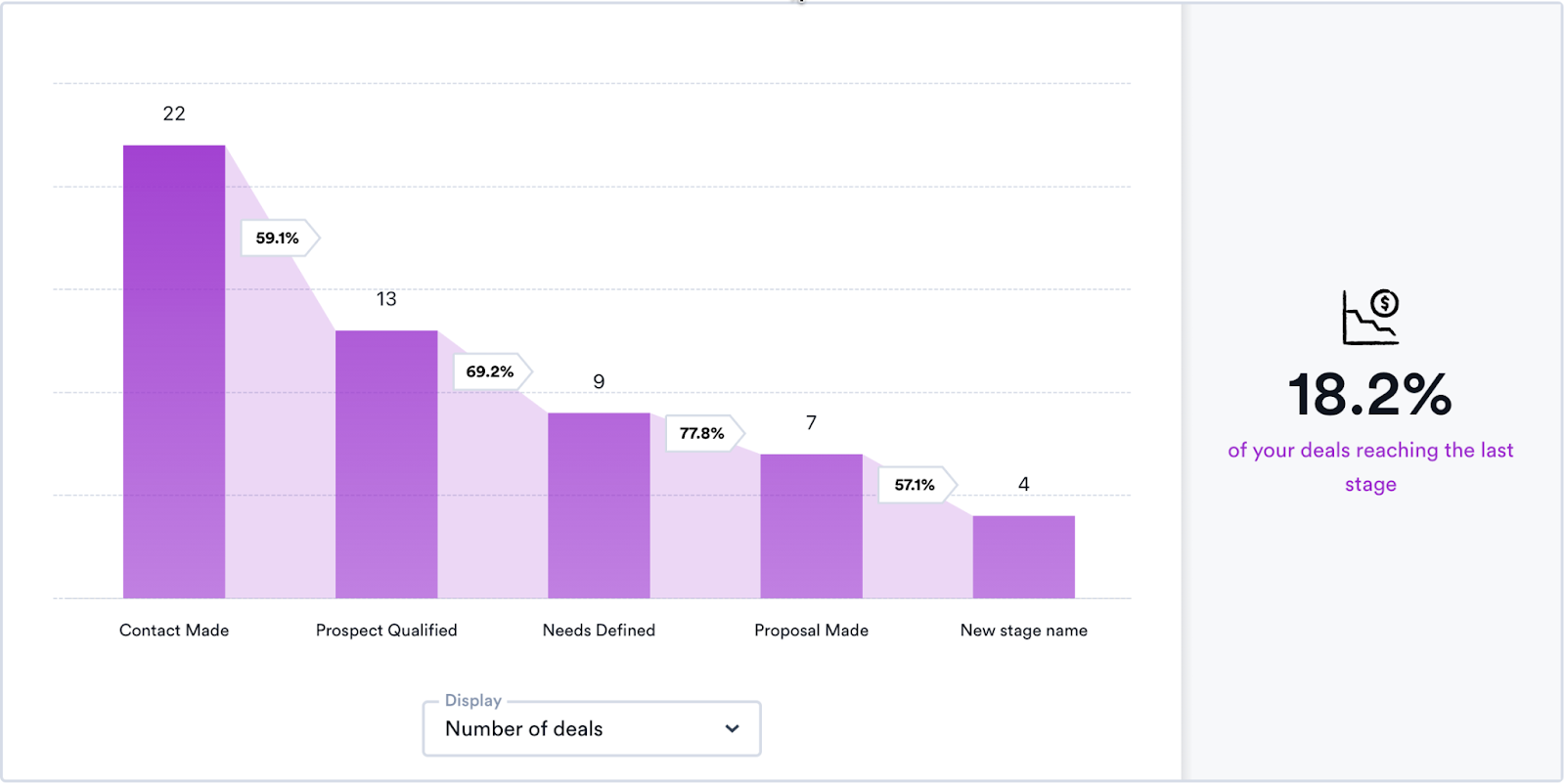
Task: Select the Needs Defined bar
Action: point(599,505)
